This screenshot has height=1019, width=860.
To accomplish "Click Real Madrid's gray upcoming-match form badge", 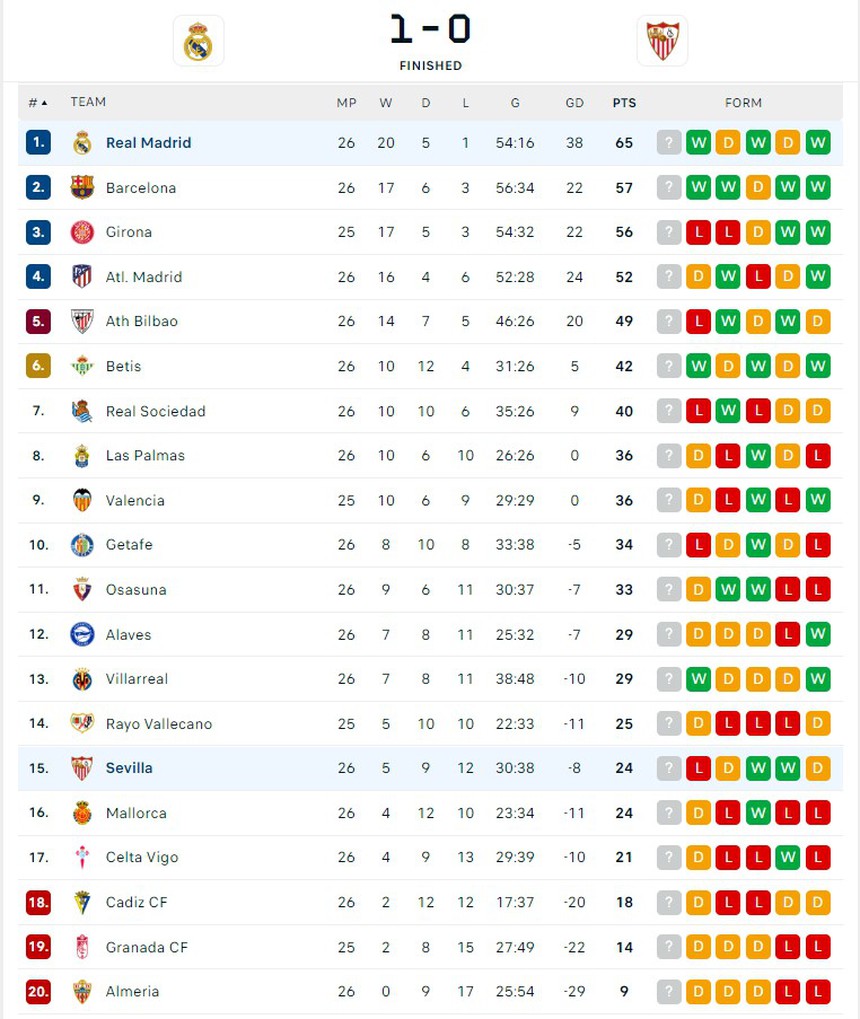I will tap(669, 143).
